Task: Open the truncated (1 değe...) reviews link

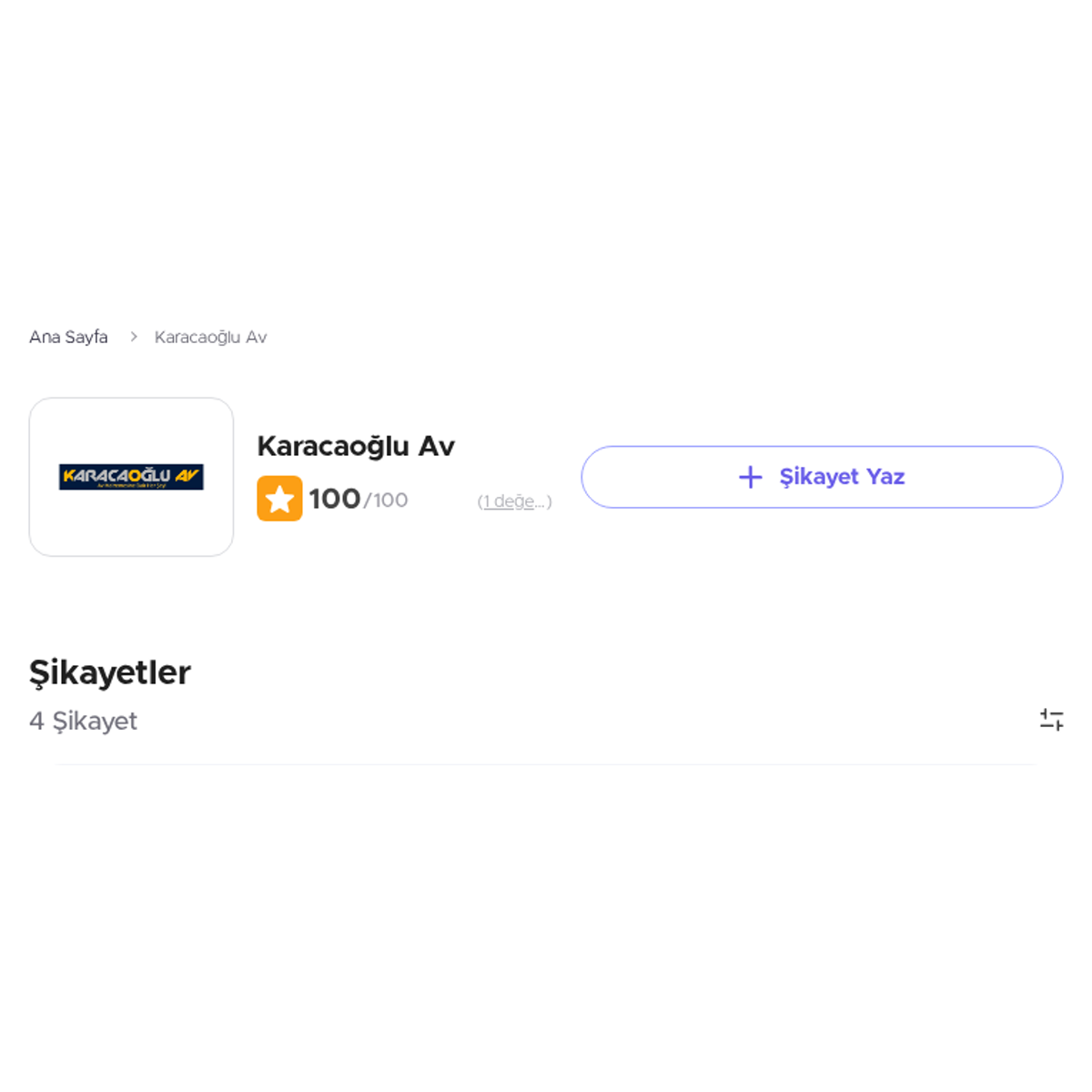Action: 514,501
